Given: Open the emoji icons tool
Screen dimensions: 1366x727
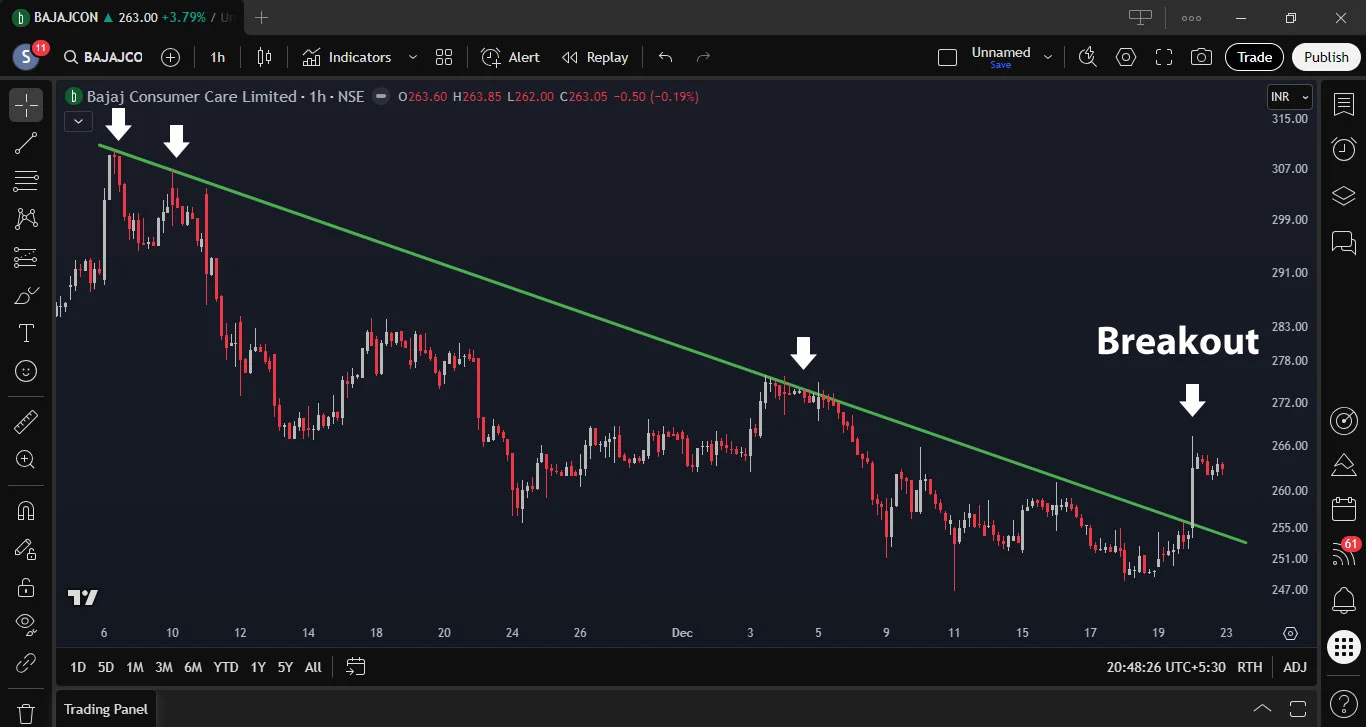Looking at the screenshot, I should tap(26, 371).
